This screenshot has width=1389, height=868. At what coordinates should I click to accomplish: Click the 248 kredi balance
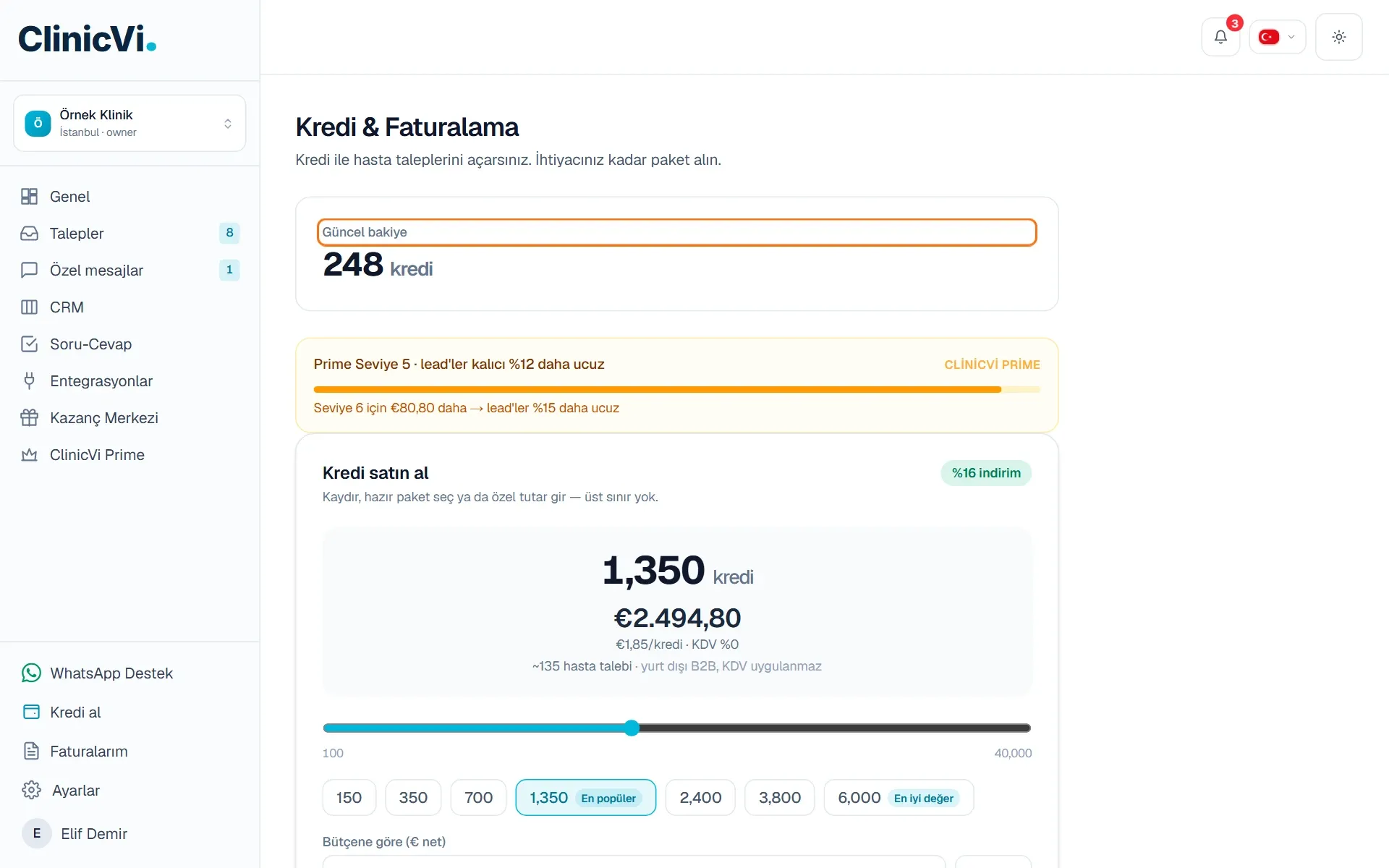pos(378,265)
